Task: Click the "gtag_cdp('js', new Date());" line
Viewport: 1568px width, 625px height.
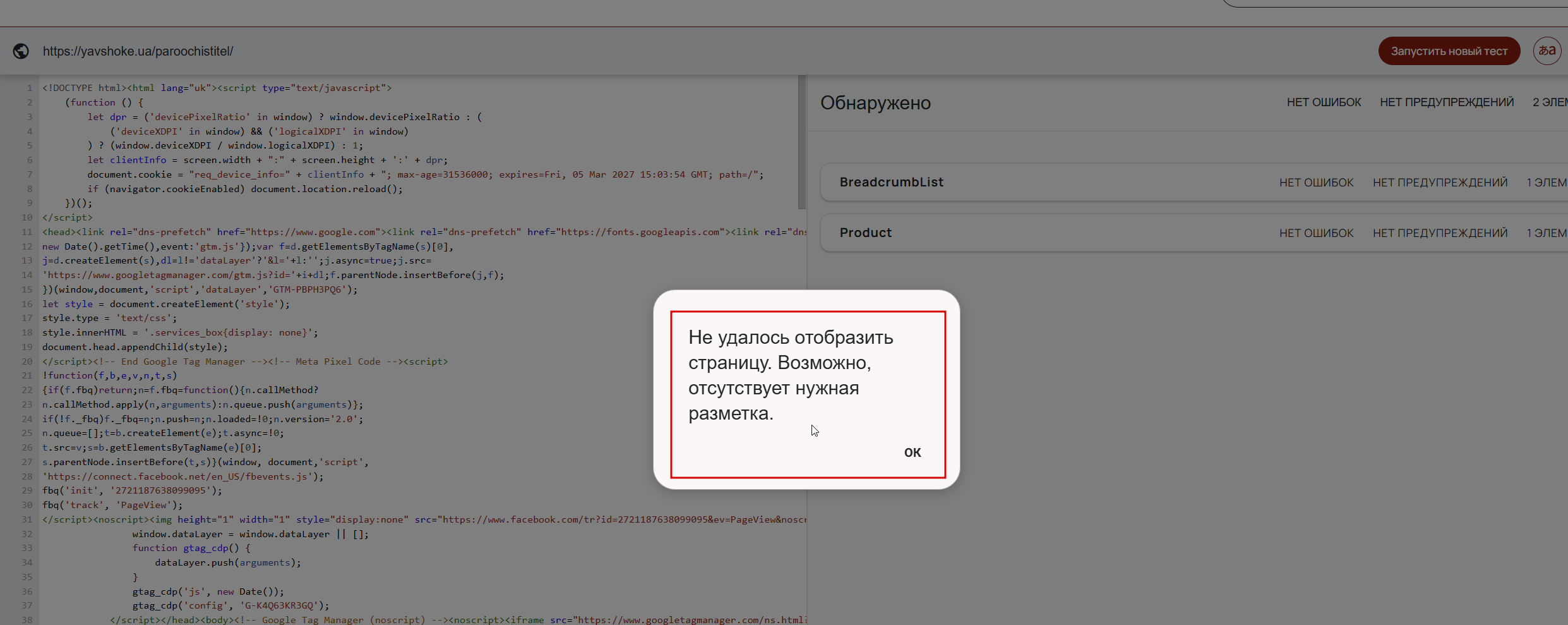Action: 208,592
